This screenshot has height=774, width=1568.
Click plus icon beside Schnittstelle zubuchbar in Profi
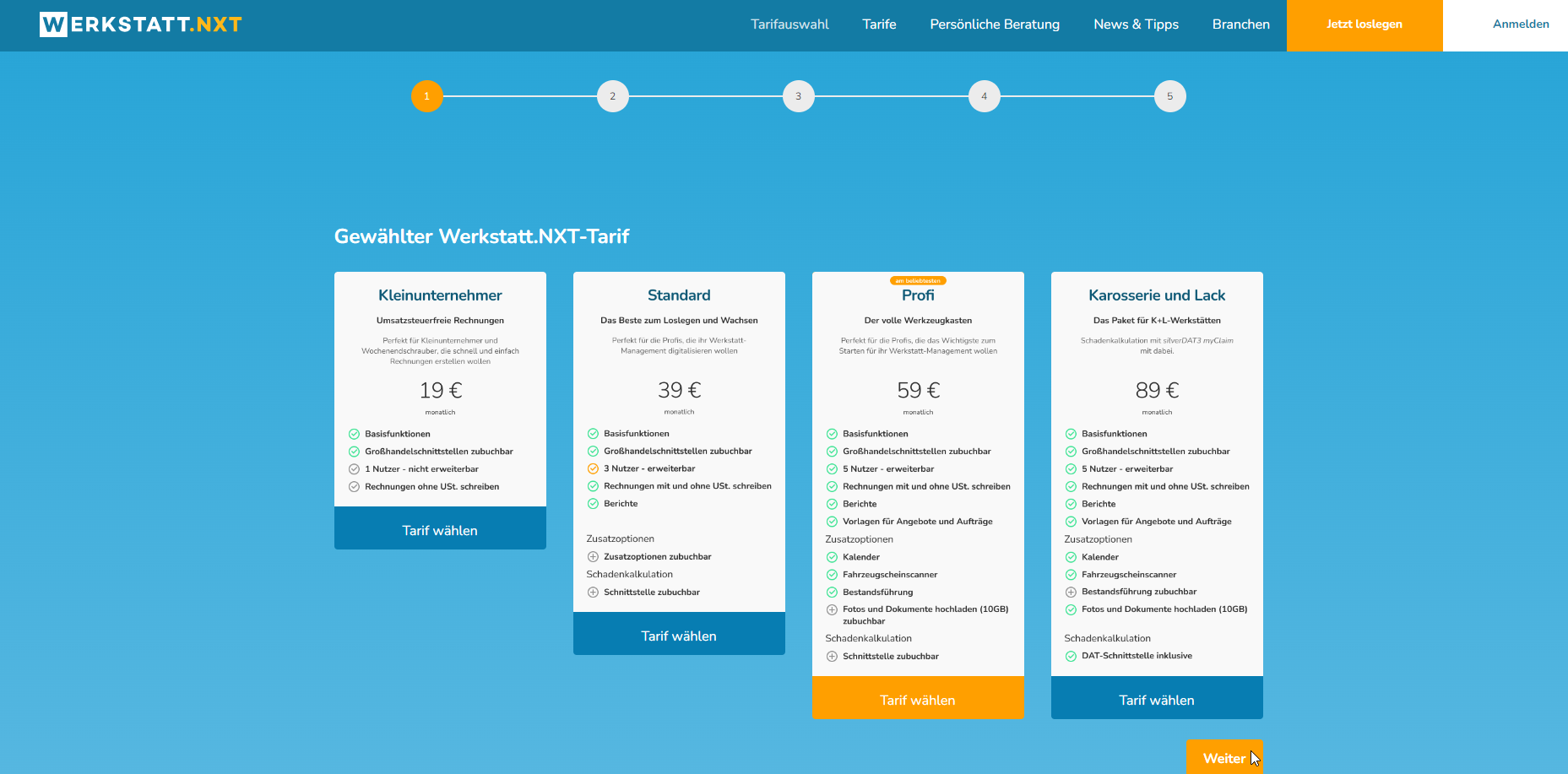[832, 657]
